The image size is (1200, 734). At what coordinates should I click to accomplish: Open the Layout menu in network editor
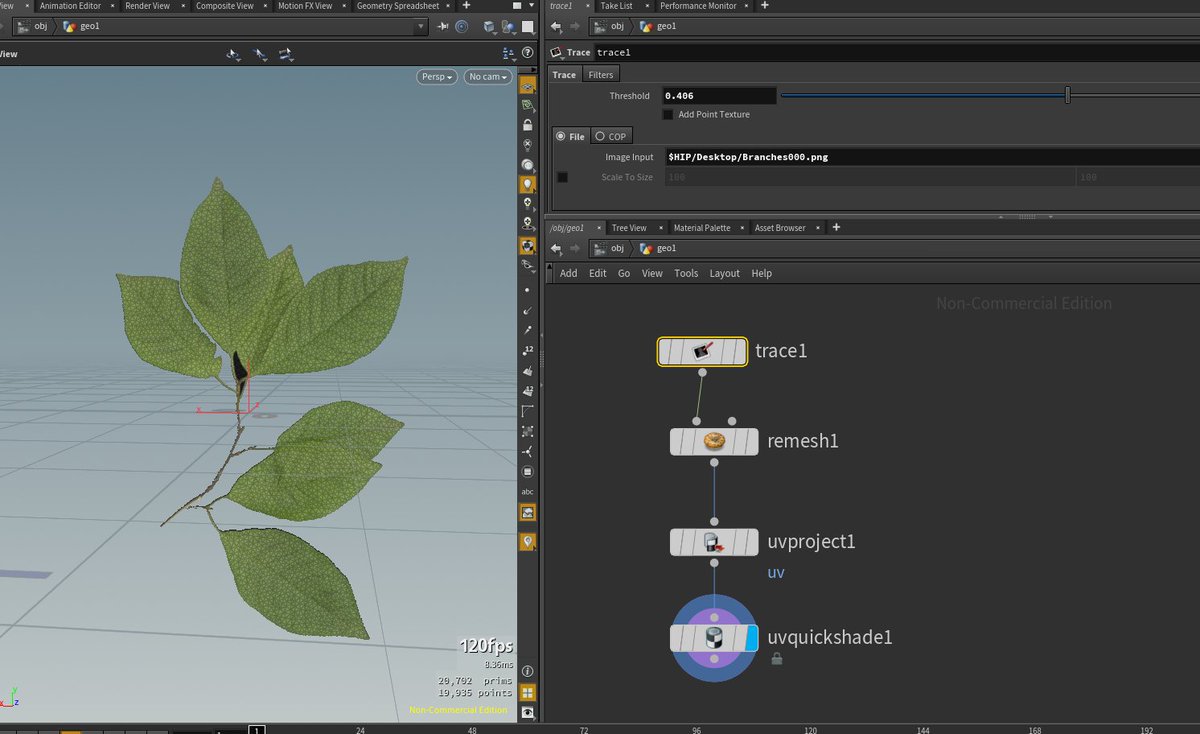pyautogui.click(x=724, y=273)
